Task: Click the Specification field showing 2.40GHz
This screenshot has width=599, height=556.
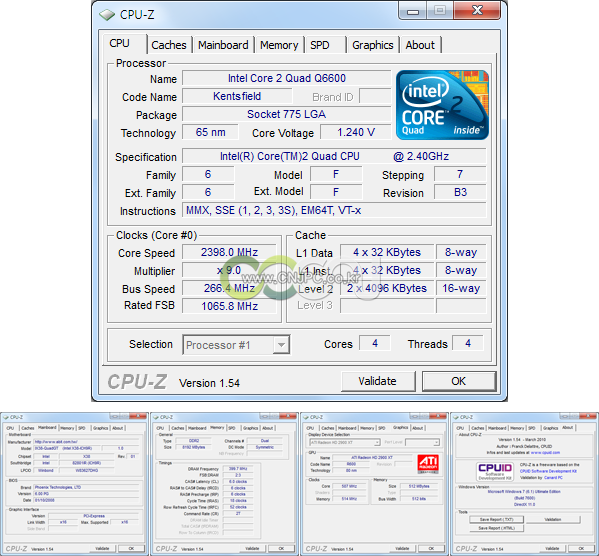Action: 334,156
